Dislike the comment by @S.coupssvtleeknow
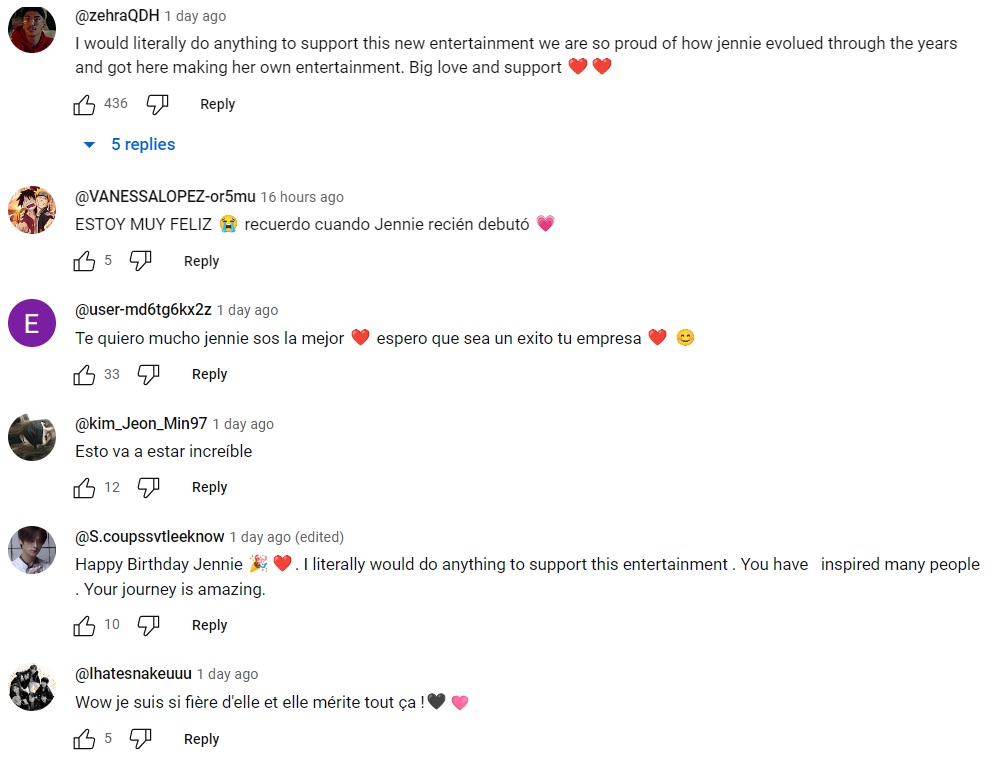995x763 pixels. pyautogui.click(x=148, y=625)
